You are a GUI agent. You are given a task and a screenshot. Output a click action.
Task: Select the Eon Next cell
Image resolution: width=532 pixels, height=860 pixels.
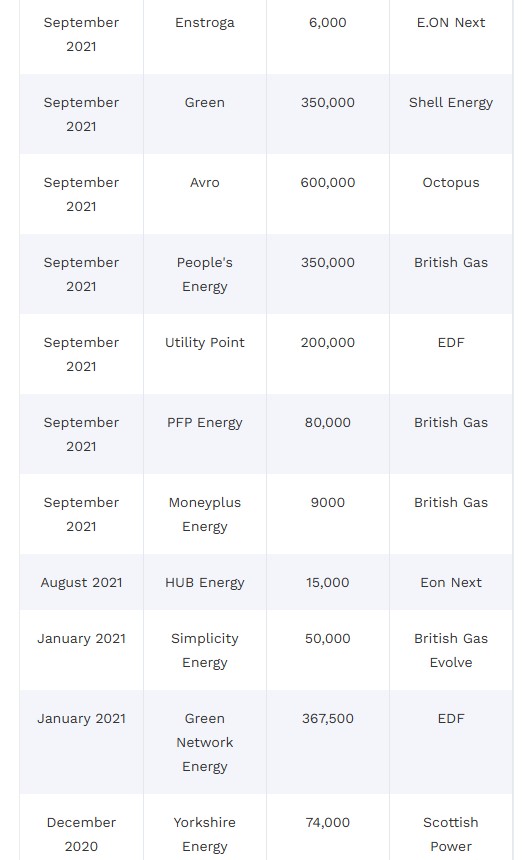(451, 582)
